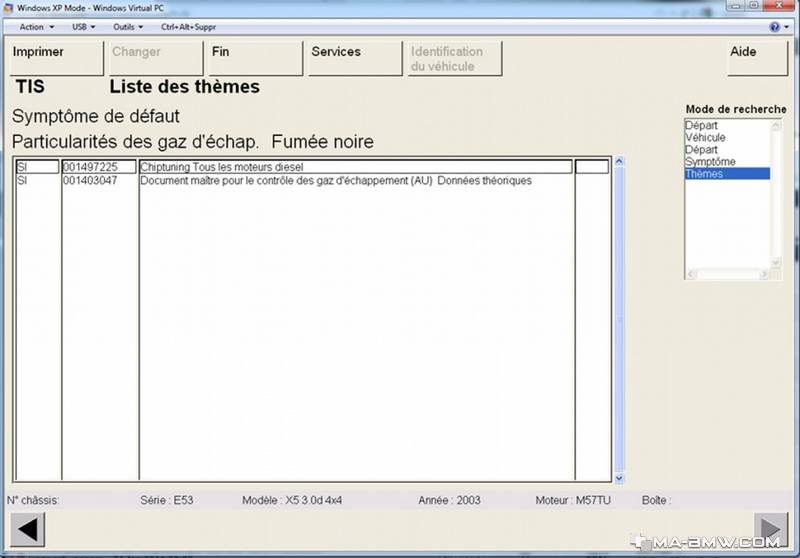Open the Aide help button

(758, 59)
